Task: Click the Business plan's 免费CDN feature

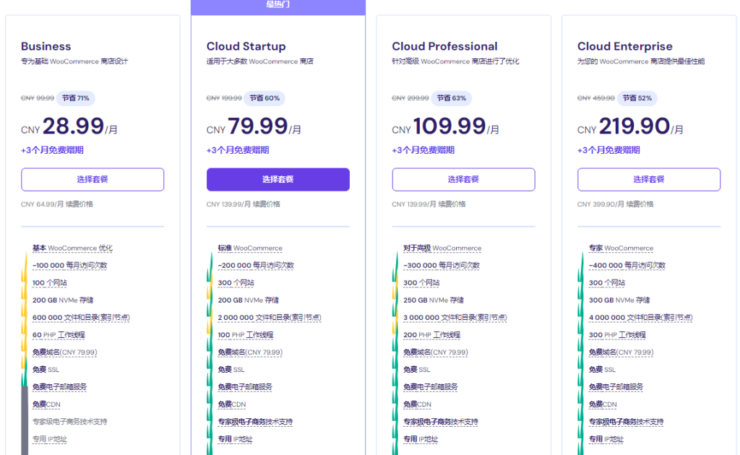Action: [x=46, y=404]
